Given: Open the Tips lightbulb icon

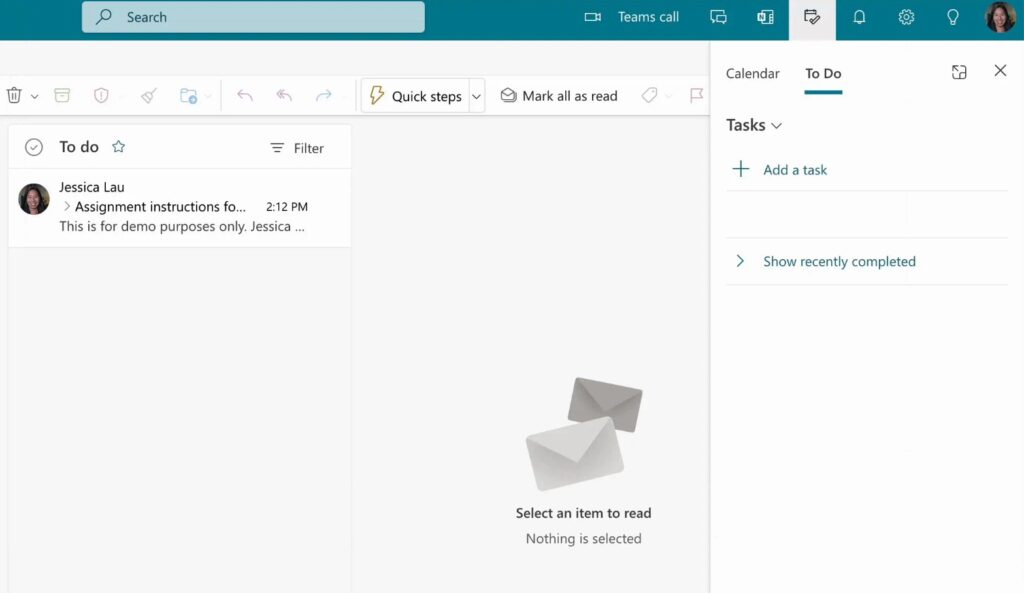Looking at the screenshot, I should point(953,17).
